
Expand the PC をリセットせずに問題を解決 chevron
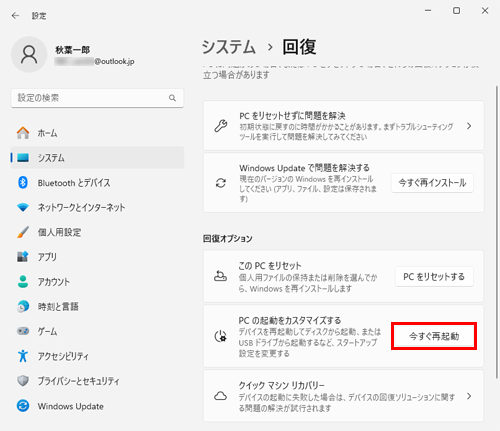[x=469, y=126]
